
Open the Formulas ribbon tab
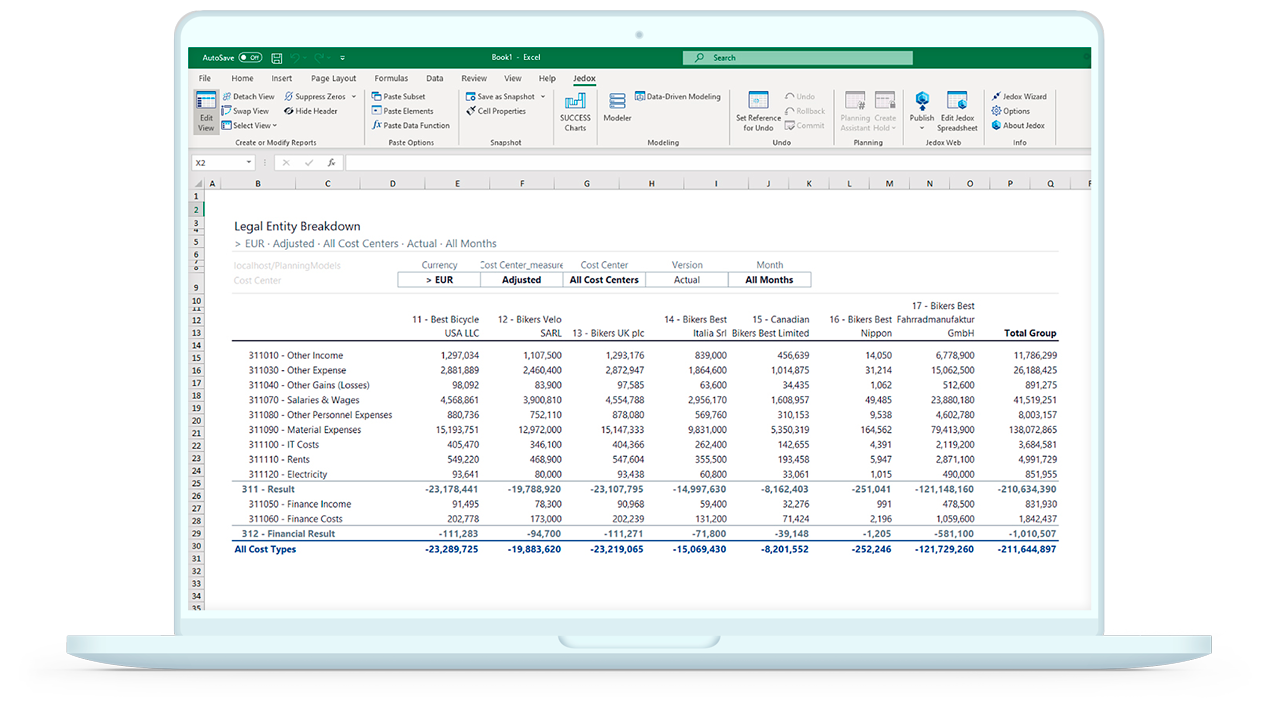pos(391,78)
